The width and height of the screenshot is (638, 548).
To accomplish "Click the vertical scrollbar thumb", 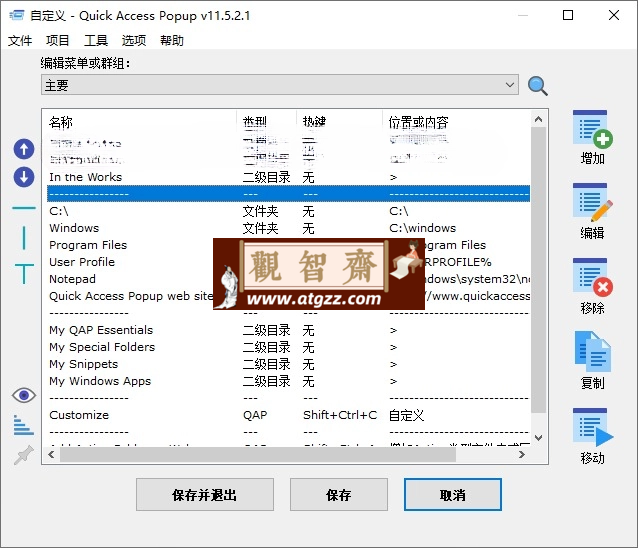I will pos(538,270).
